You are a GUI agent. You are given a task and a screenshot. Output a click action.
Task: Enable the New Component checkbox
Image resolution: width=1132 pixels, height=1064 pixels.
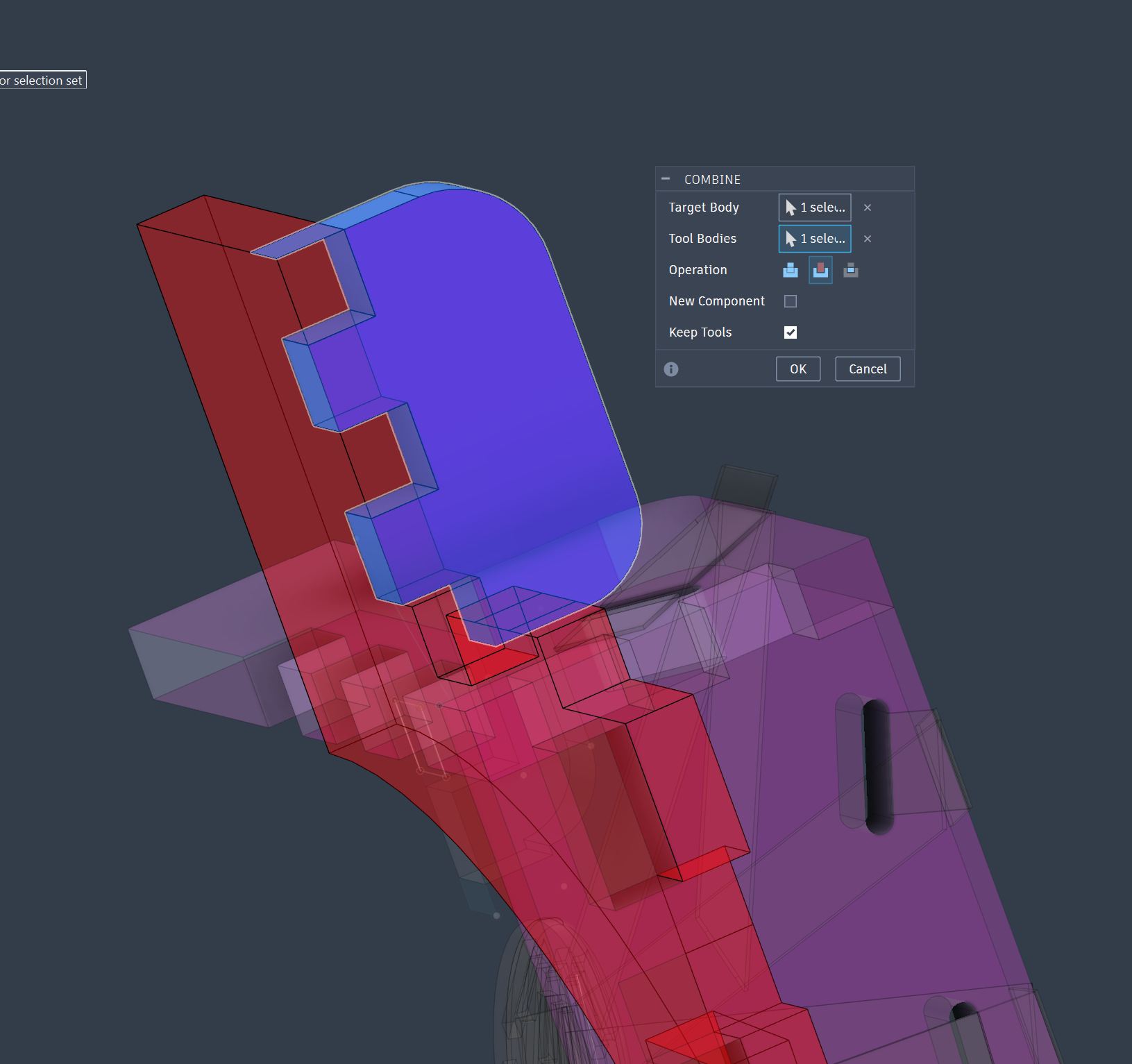[791, 301]
